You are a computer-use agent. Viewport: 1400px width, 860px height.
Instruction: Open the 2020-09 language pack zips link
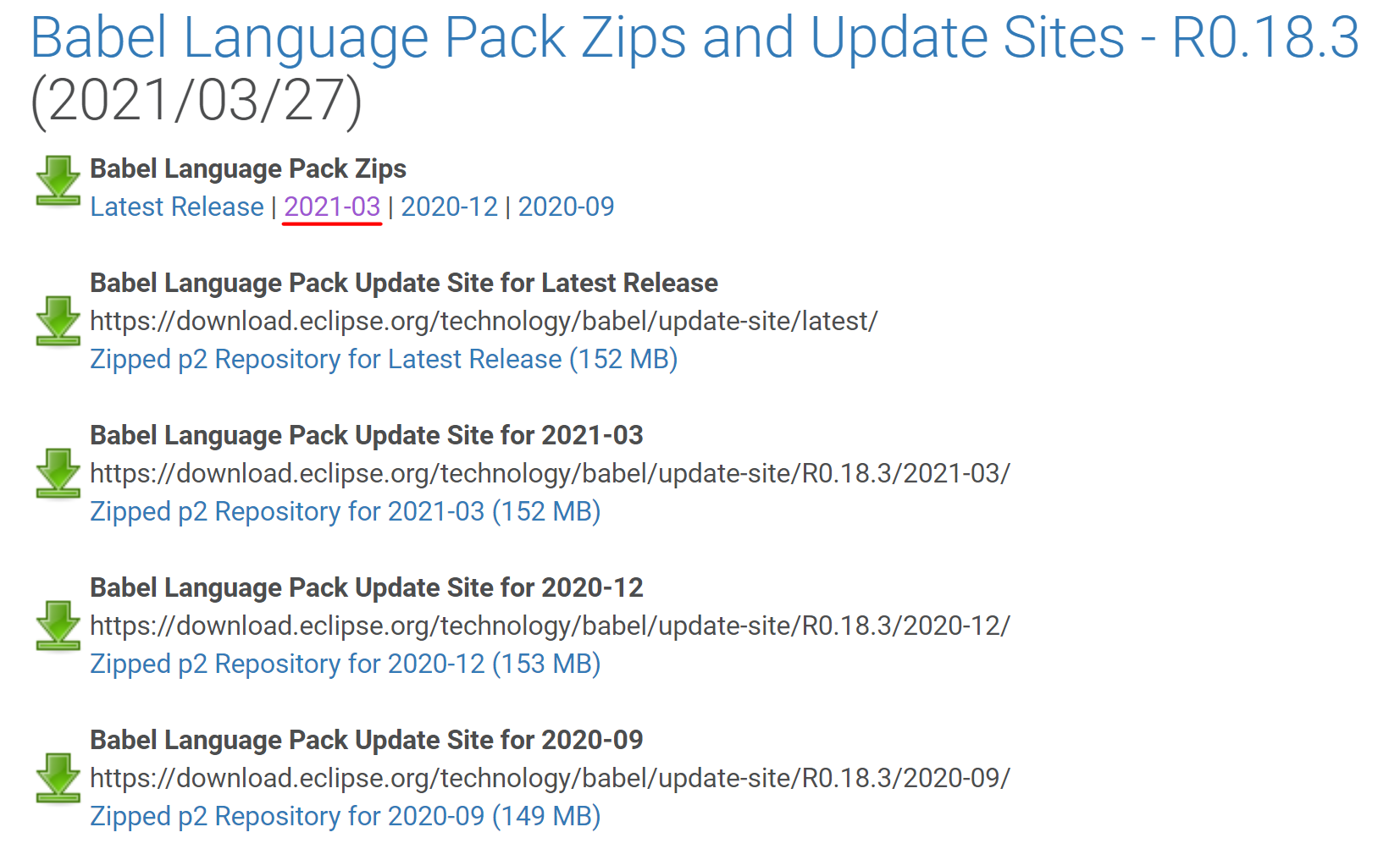(566, 207)
